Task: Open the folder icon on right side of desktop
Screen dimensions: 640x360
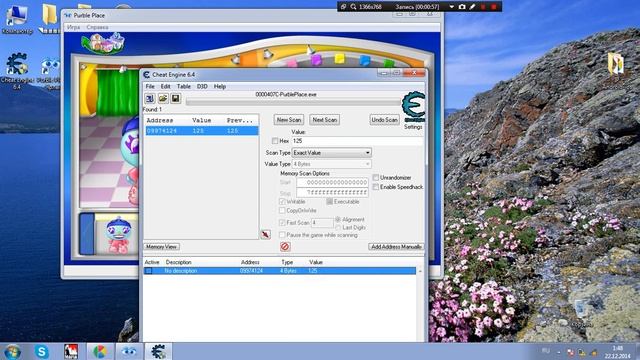Action: pos(615,63)
